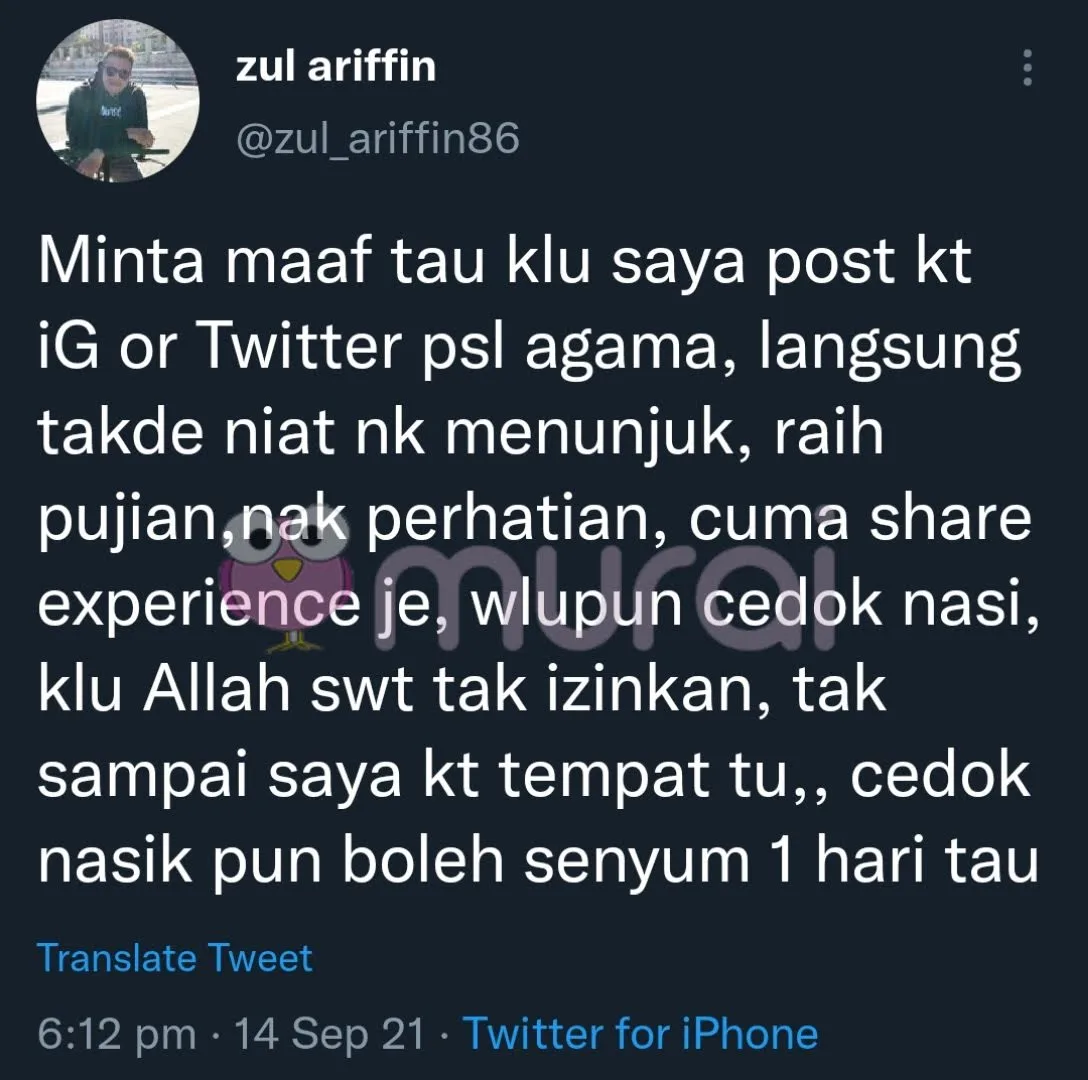Click the display name zul ariffin
This screenshot has height=1080, width=1088.
click(x=336, y=67)
